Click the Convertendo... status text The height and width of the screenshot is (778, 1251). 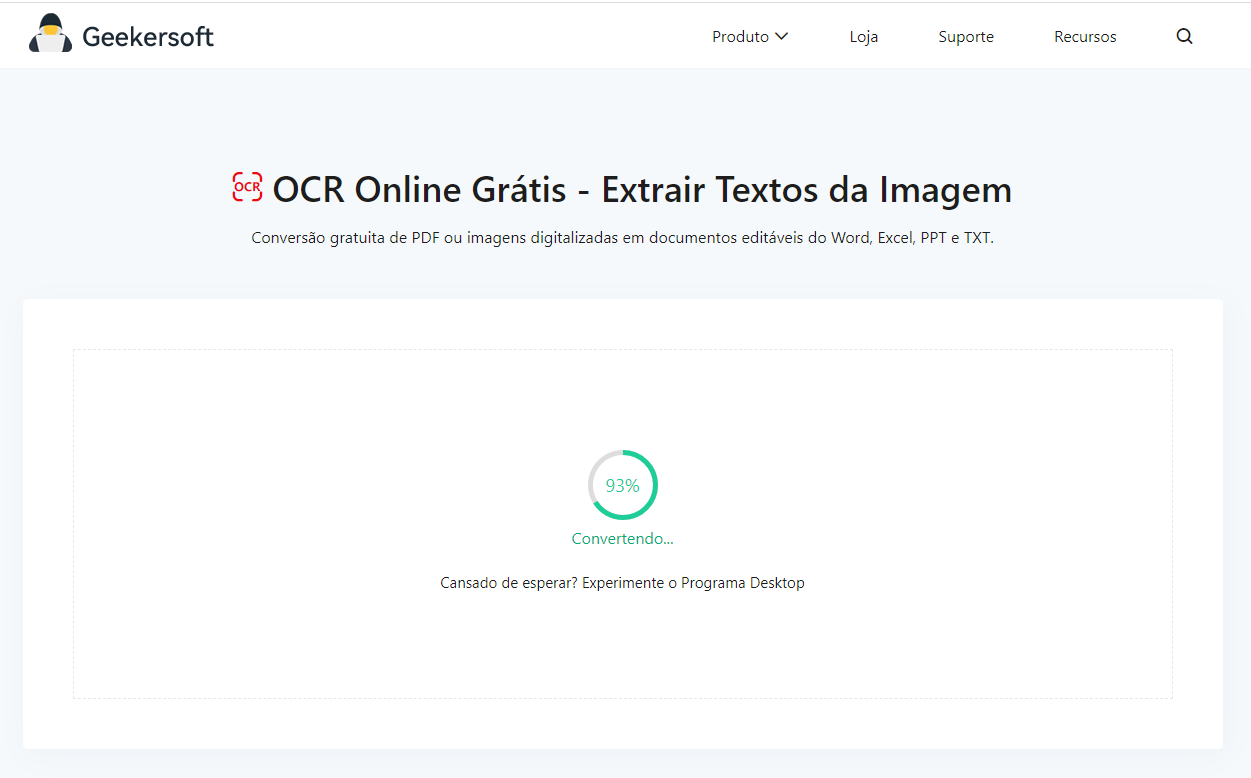click(622, 539)
